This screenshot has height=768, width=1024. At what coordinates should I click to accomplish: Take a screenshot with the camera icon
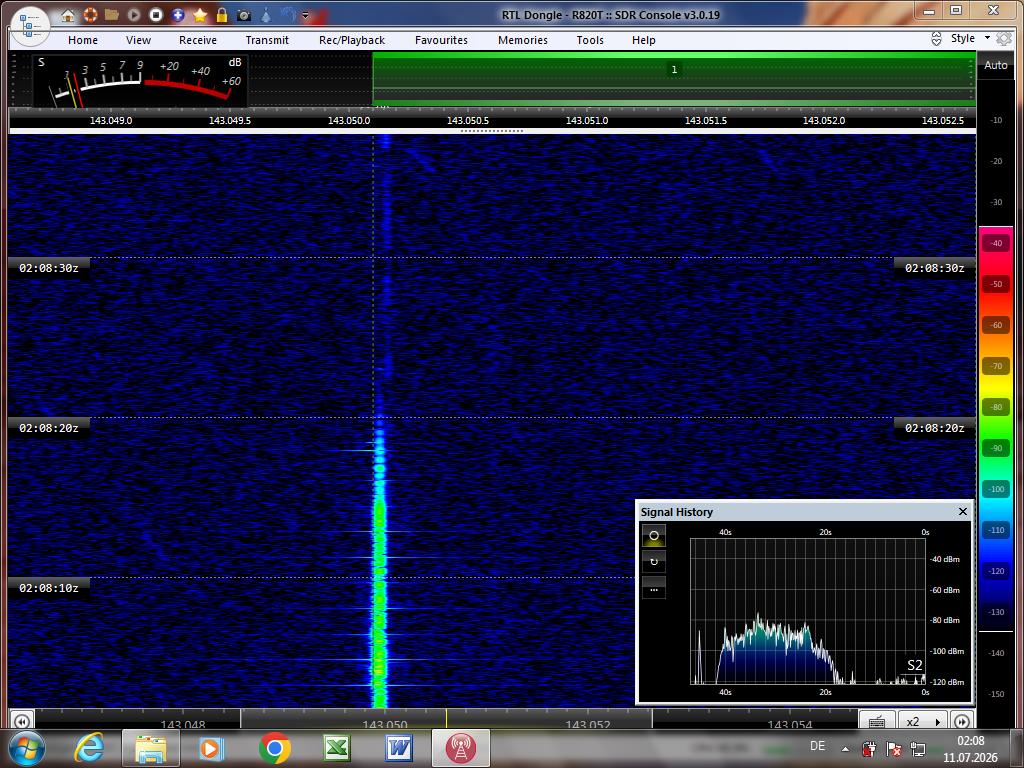click(x=244, y=14)
